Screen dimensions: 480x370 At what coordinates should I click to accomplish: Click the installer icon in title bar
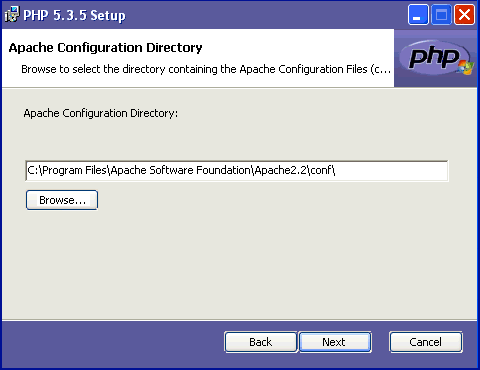tap(12, 15)
